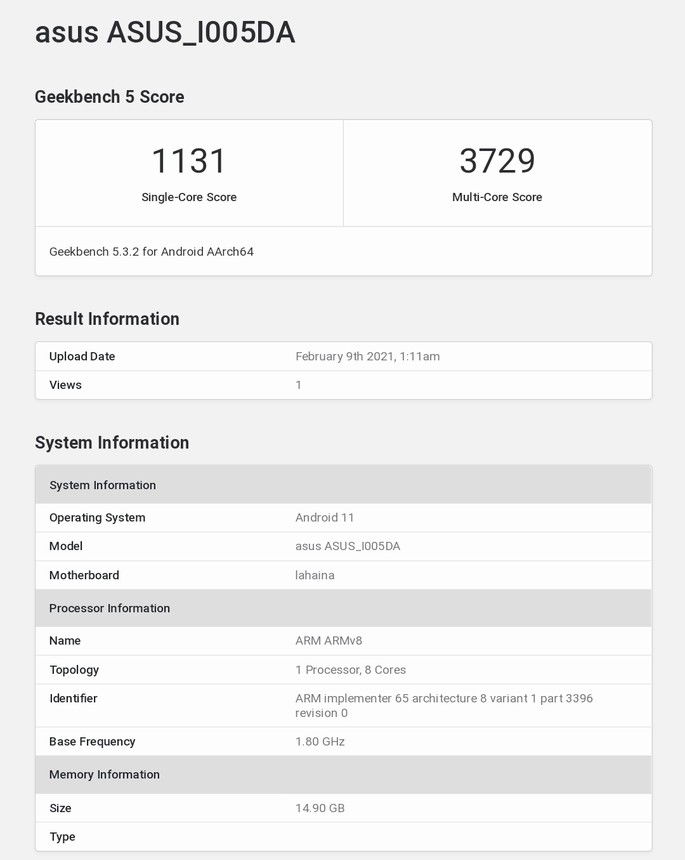This screenshot has height=860, width=685.
Task: Select the Views count value 1
Action: [298, 385]
